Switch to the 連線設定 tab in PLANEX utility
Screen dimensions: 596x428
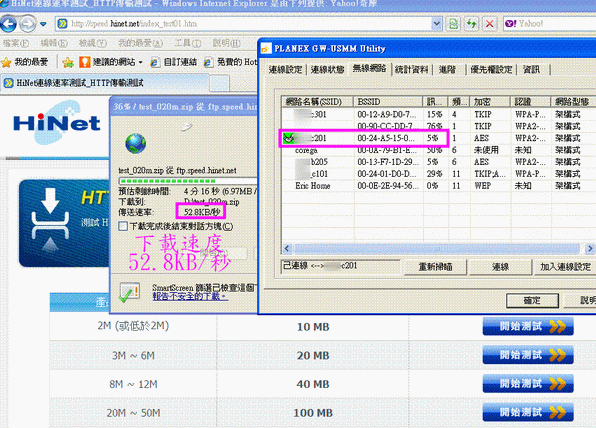point(285,70)
